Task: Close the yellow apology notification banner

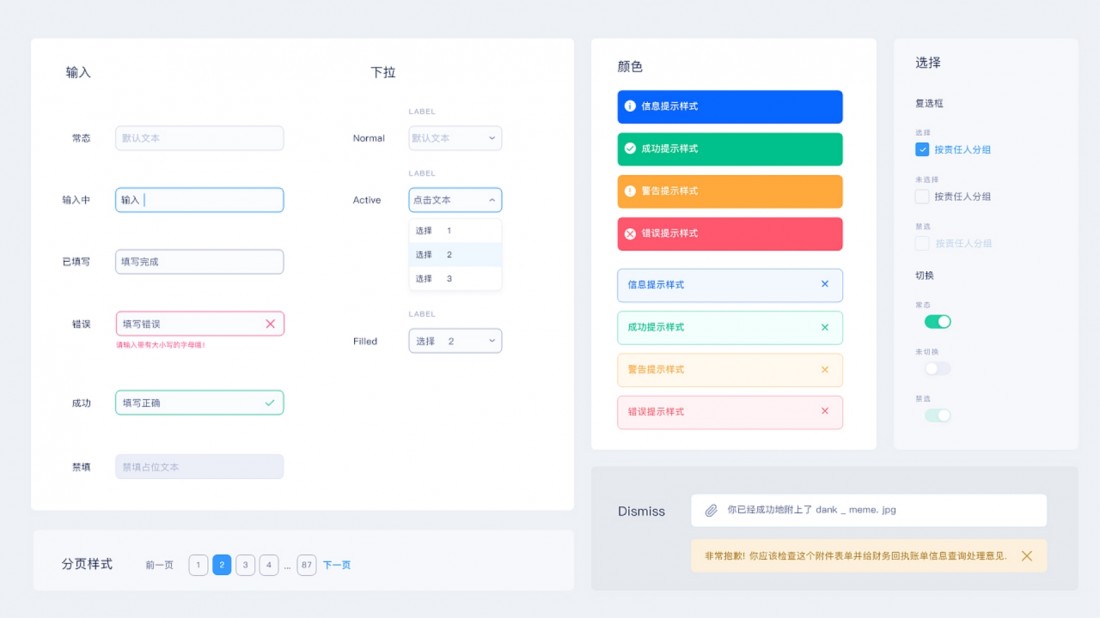Action: tap(1027, 556)
